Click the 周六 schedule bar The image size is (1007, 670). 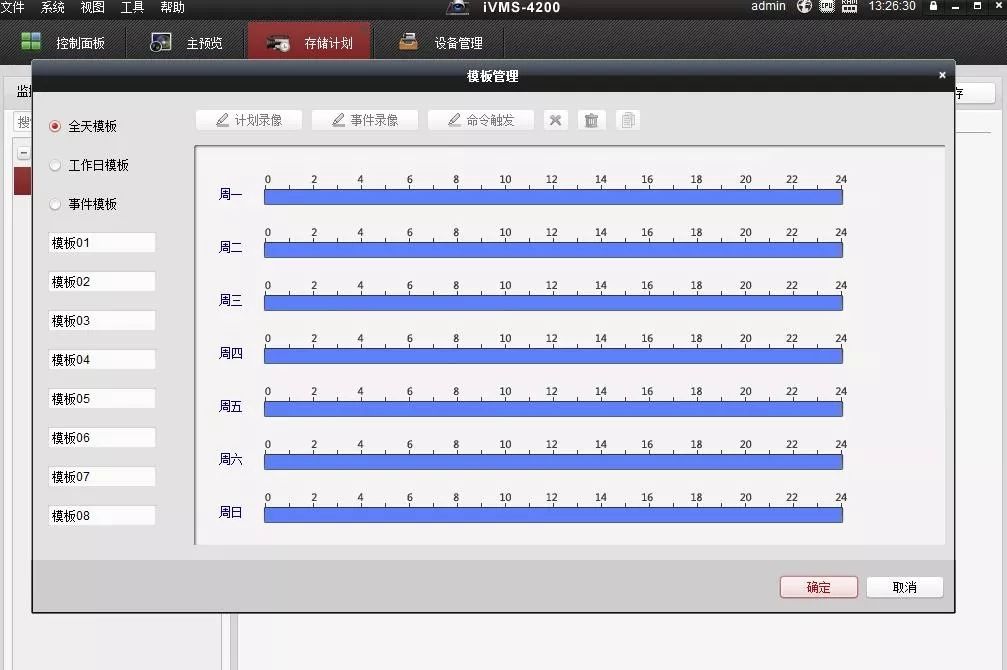[x=553, y=462]
